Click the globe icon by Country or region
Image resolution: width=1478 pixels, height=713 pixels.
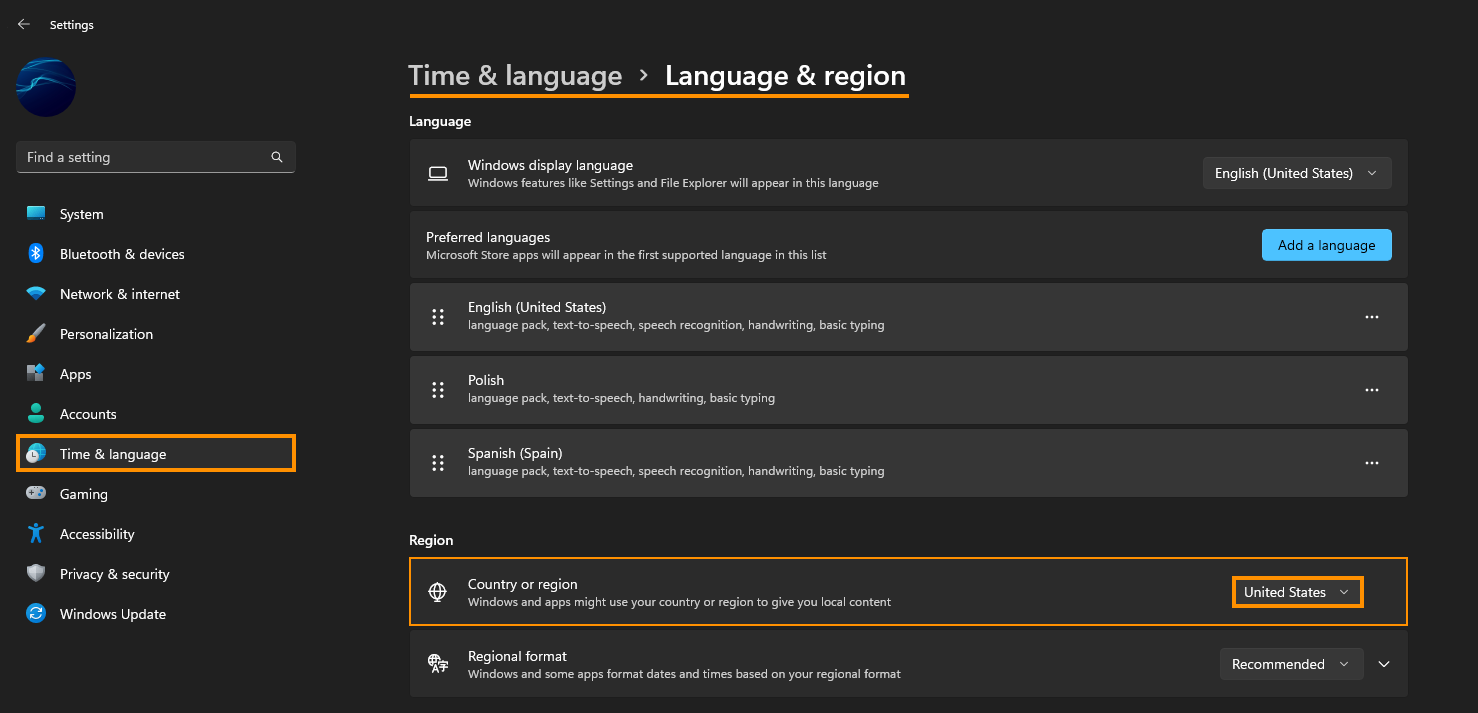tap(437, 592)
